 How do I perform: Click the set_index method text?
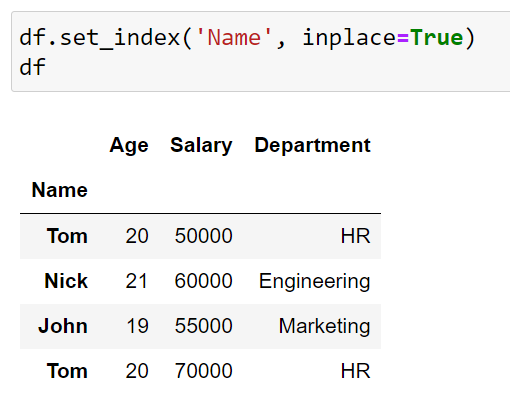[120, 38]
